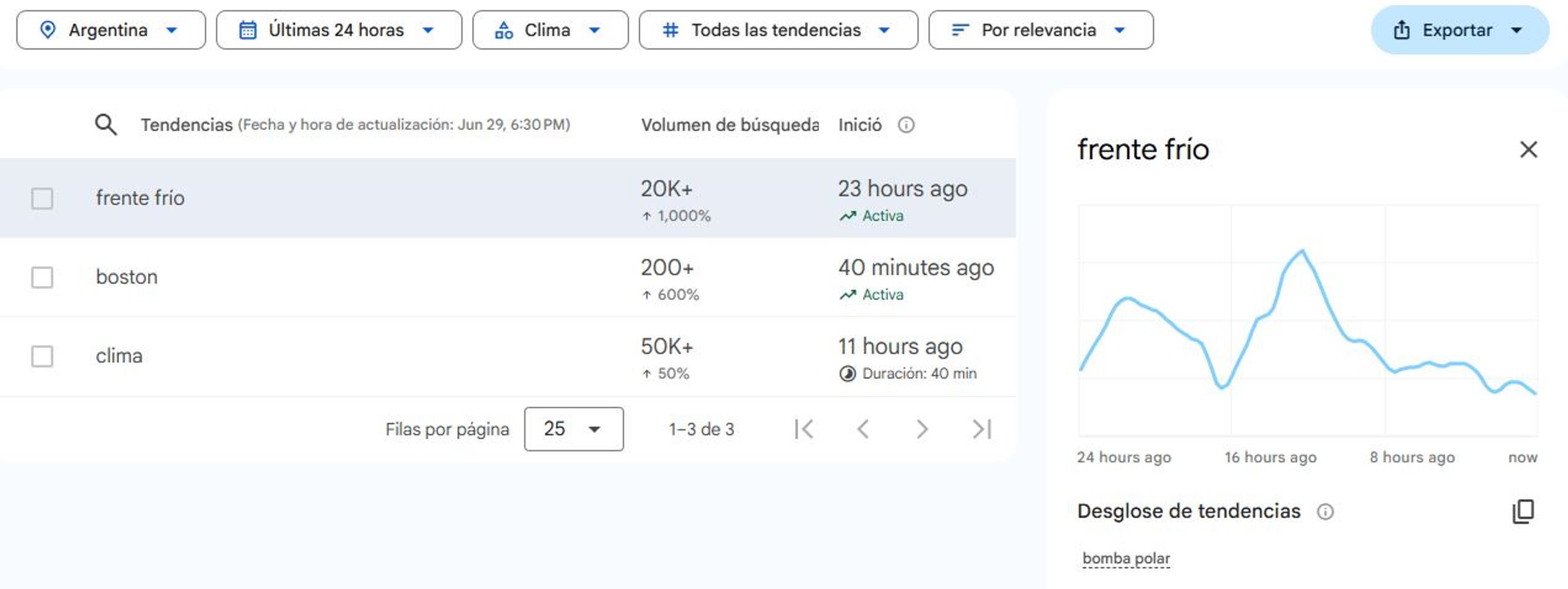Copy the trend breakdown with copy icon
The image size is (1568, 589).
tap(1523, 512)
